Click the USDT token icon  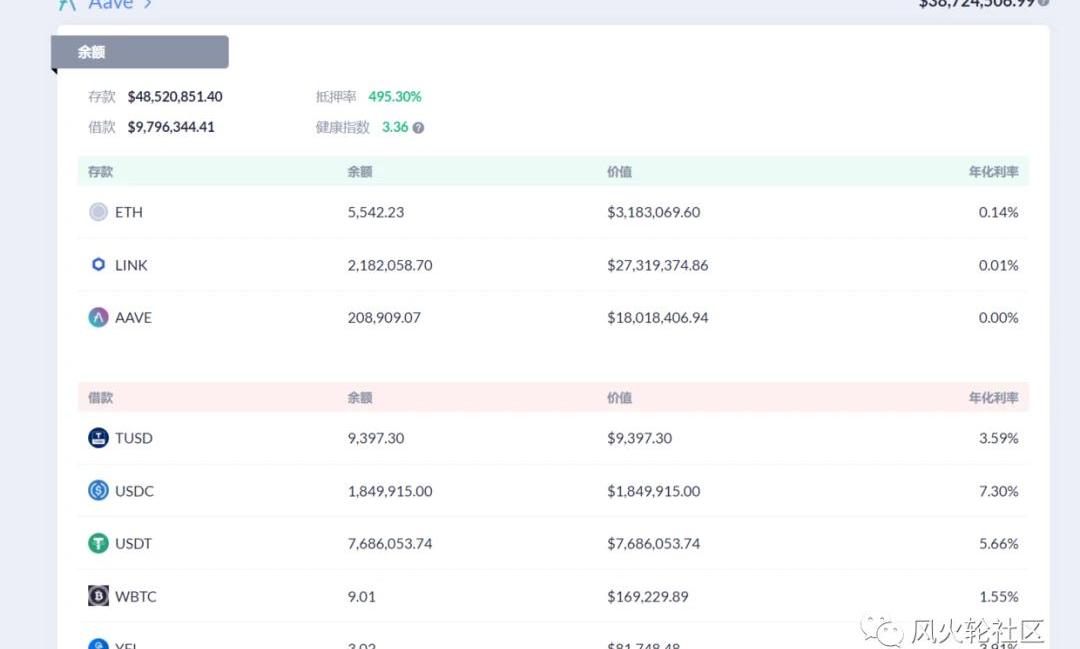[x=98, y=544]
